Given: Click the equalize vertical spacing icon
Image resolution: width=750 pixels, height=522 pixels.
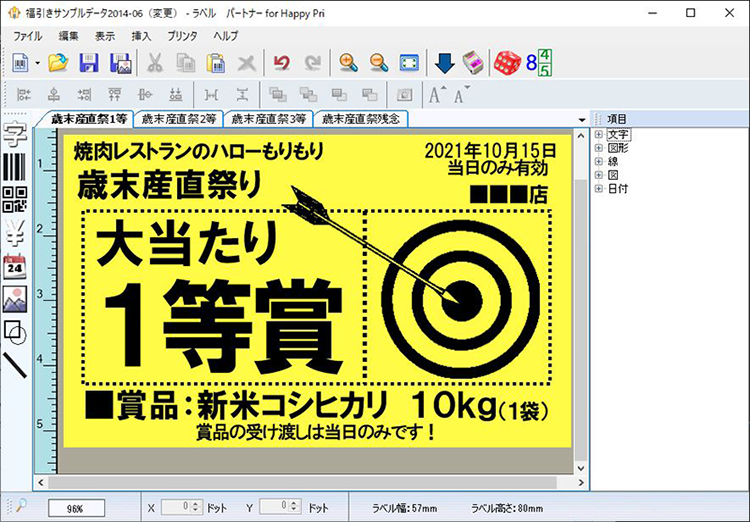Looking at the screenshot, I should [243, 95].
